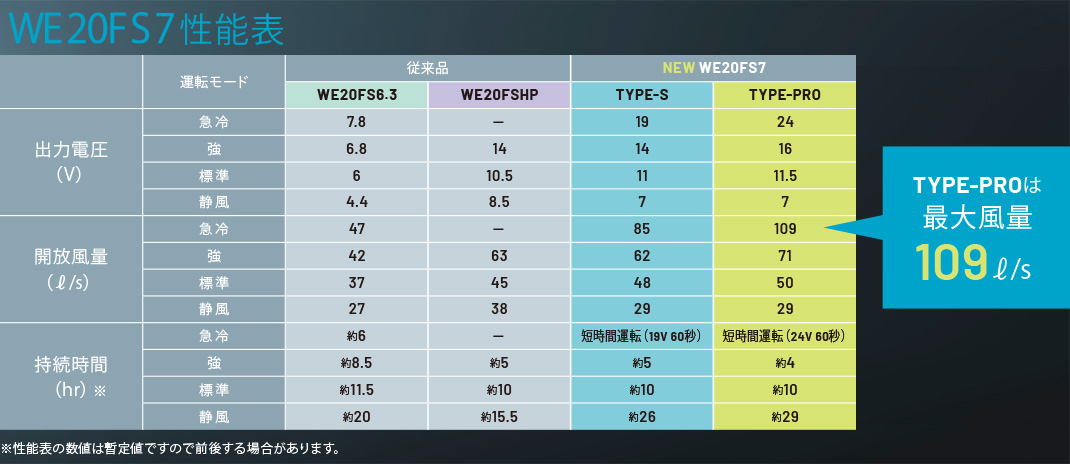
Task: Select the 短時間運転 (19V 60秒) cell
Action: click(641, 336)
